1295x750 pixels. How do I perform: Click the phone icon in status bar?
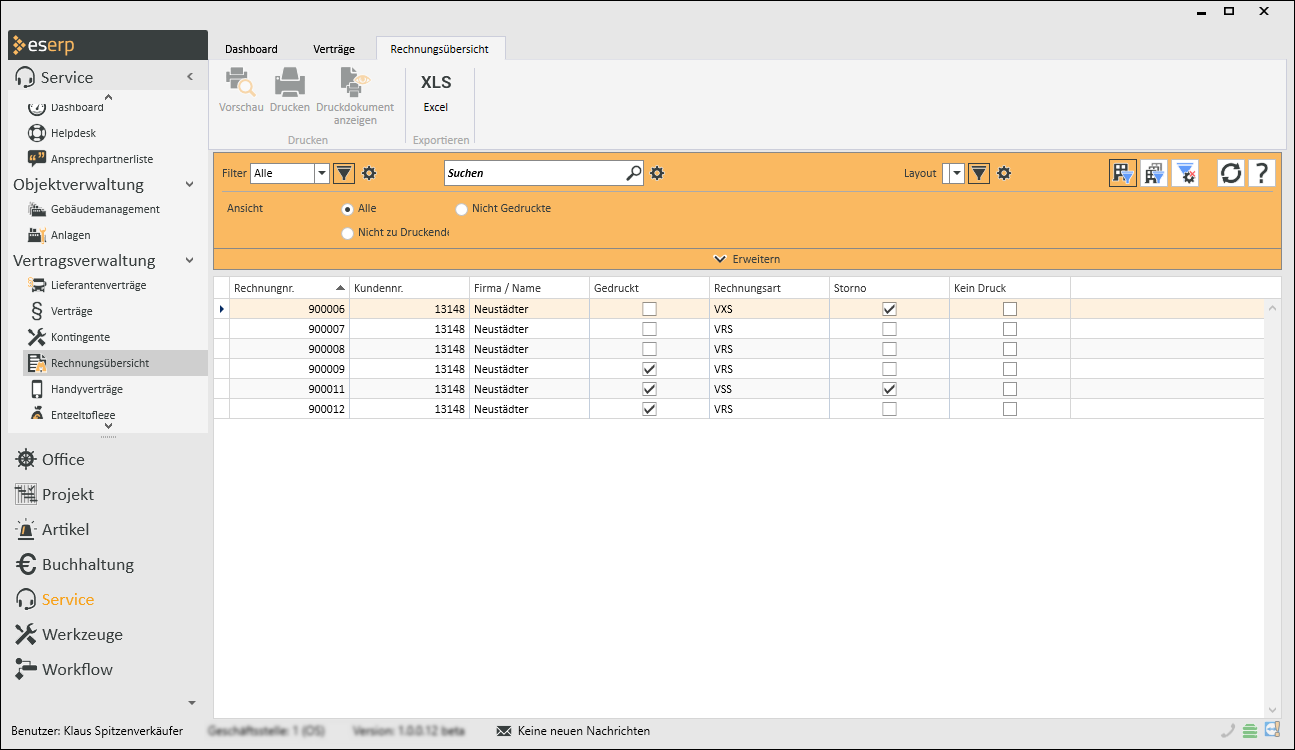[1228, 731]
